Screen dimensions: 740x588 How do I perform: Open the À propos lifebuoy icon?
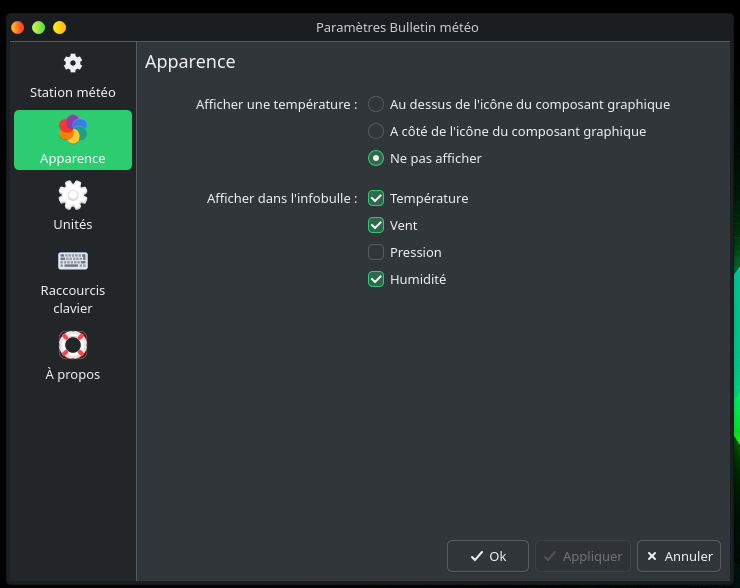[73, 345]
